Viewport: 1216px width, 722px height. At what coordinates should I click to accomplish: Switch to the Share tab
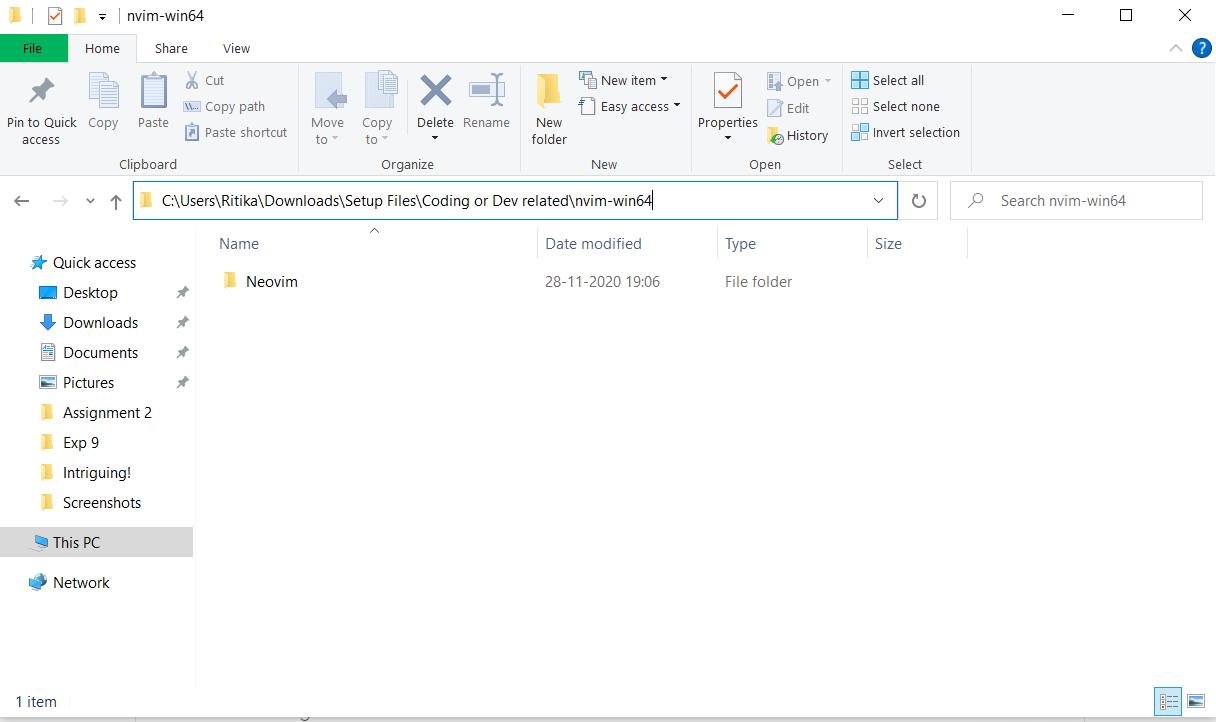point(171,48)
